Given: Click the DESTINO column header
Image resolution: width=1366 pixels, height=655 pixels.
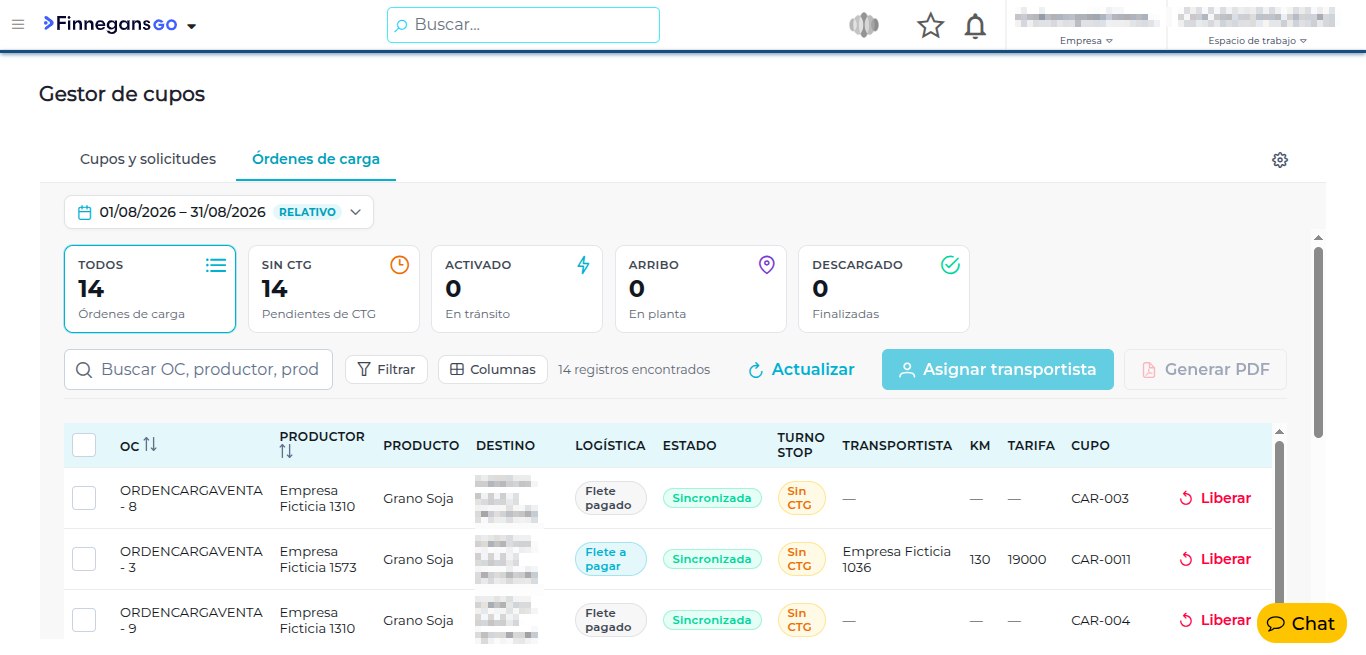Looking at the screenshot, I should [505, 445].
